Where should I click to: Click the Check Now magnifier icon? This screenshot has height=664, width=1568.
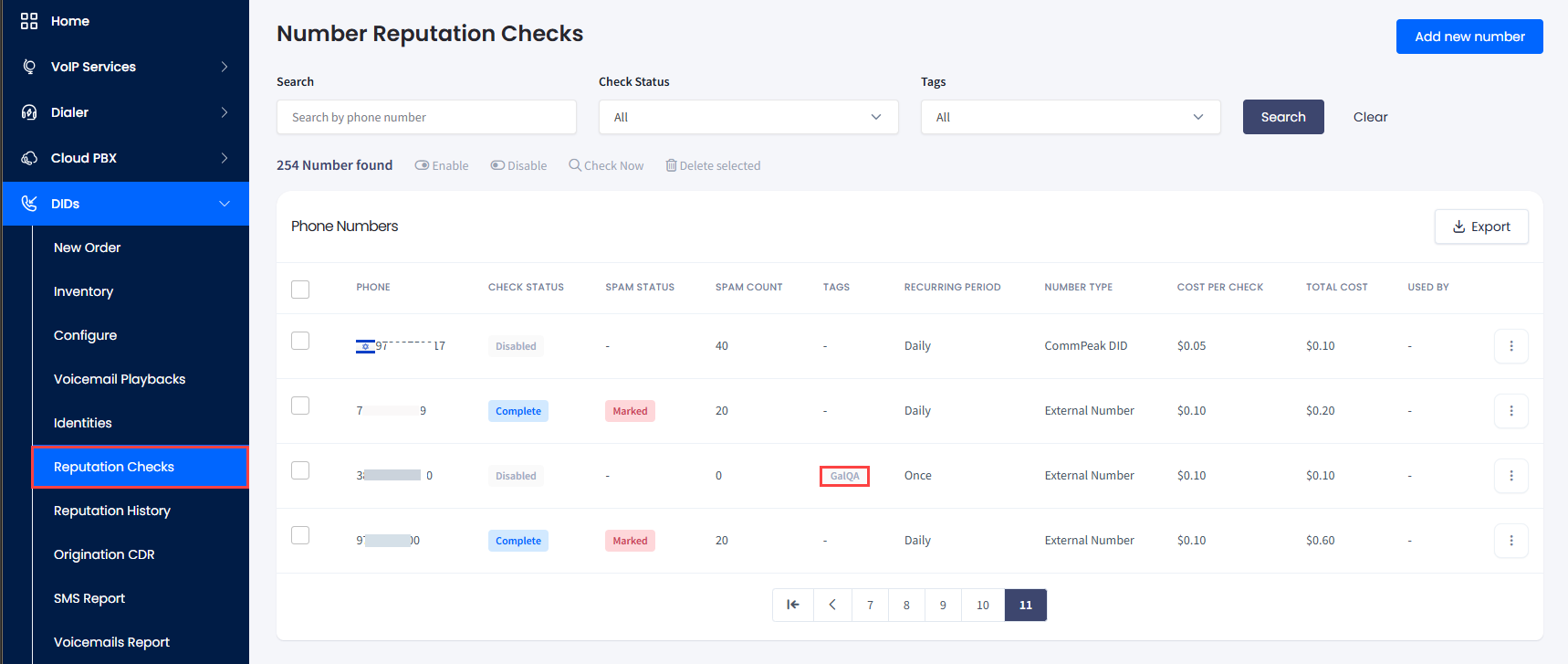click(x=575, y=165)
